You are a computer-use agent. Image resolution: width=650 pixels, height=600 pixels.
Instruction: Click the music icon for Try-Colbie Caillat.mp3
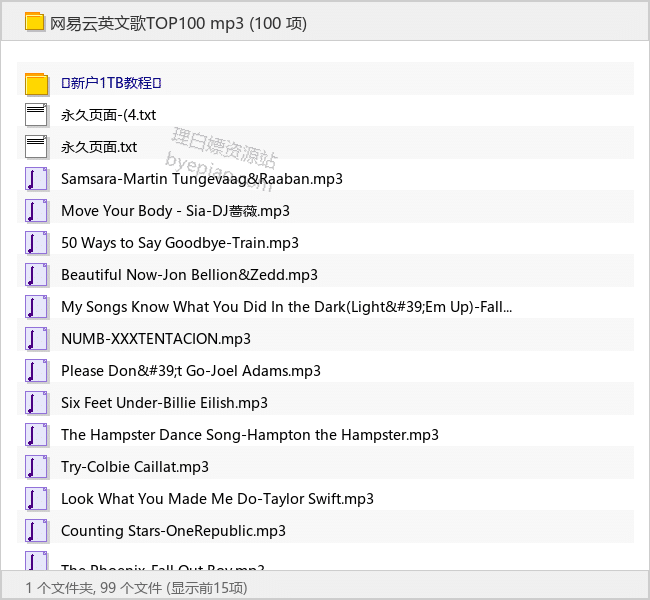coord(36,467)
